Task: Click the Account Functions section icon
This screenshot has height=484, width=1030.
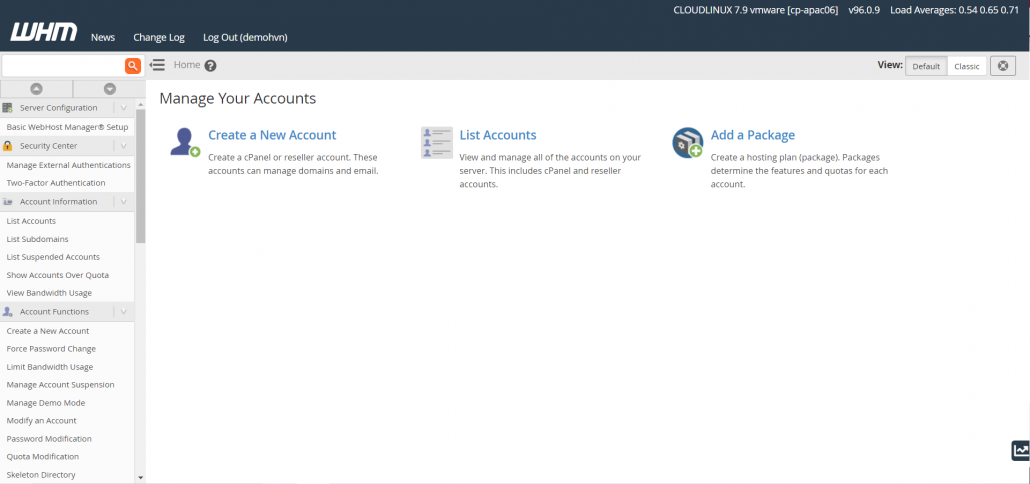Action: (8, 311)
